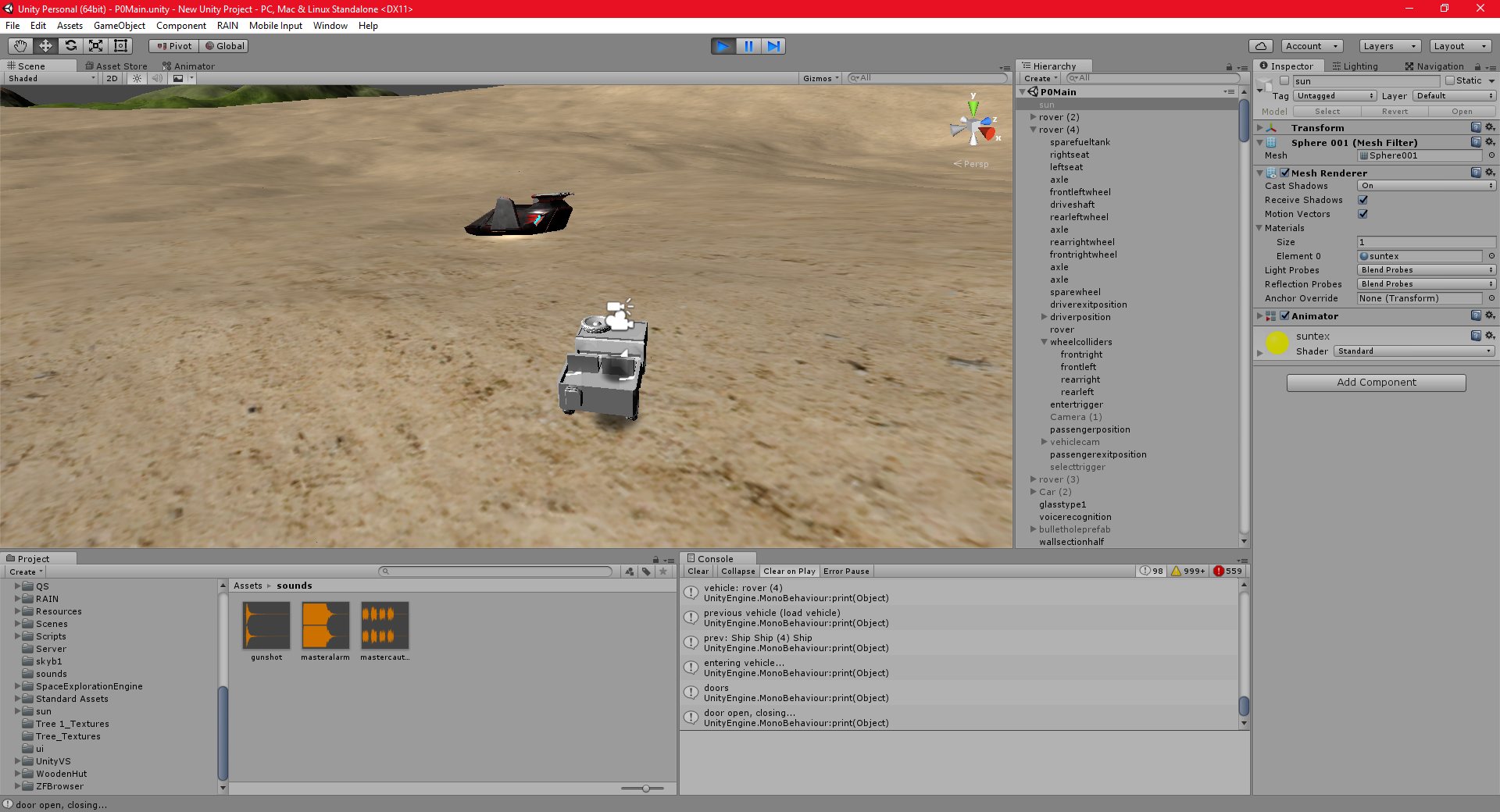Disable the Animator component checkbox

point(1284,315)
